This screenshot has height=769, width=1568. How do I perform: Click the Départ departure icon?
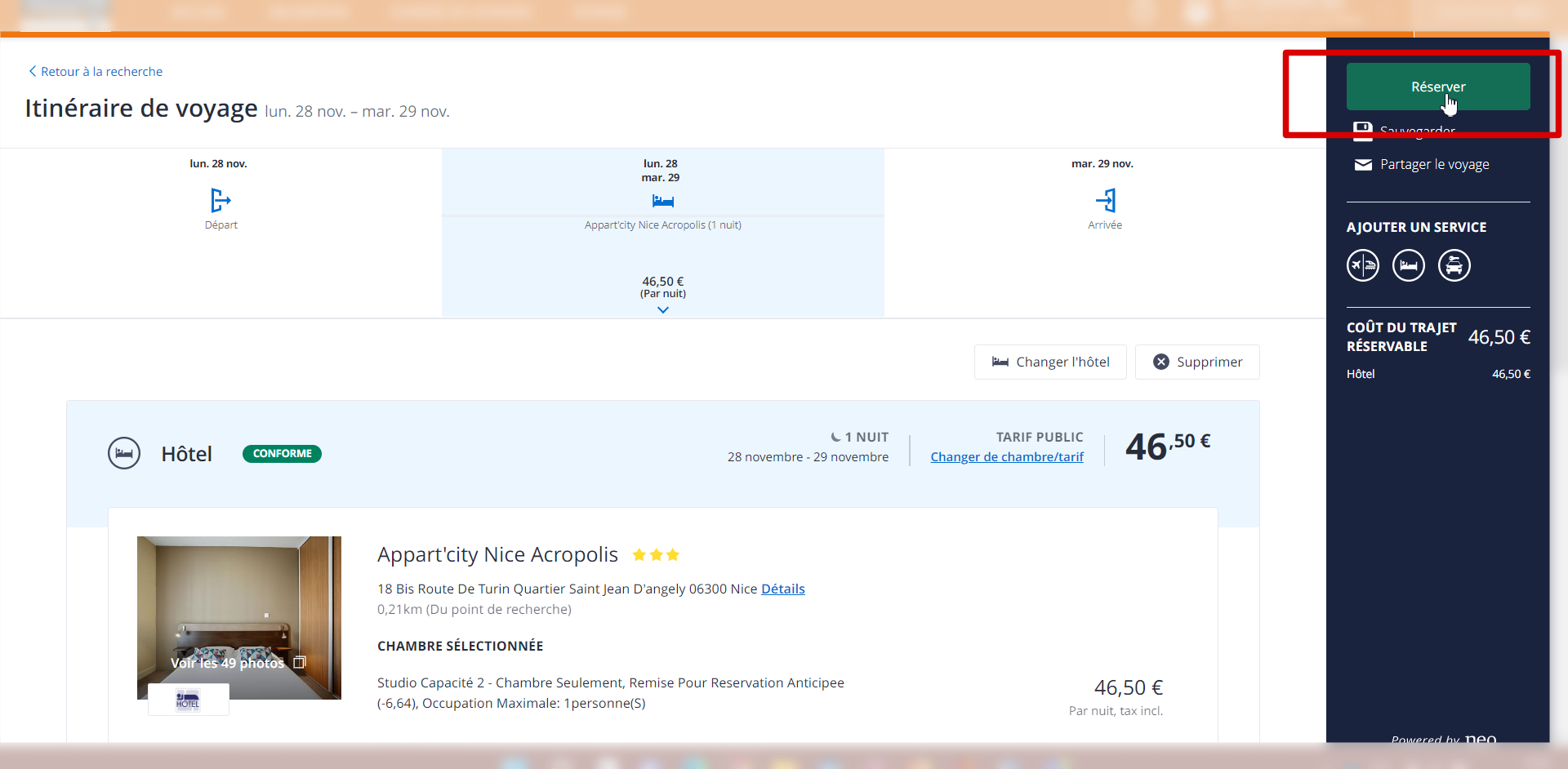(x=220, y=200)
